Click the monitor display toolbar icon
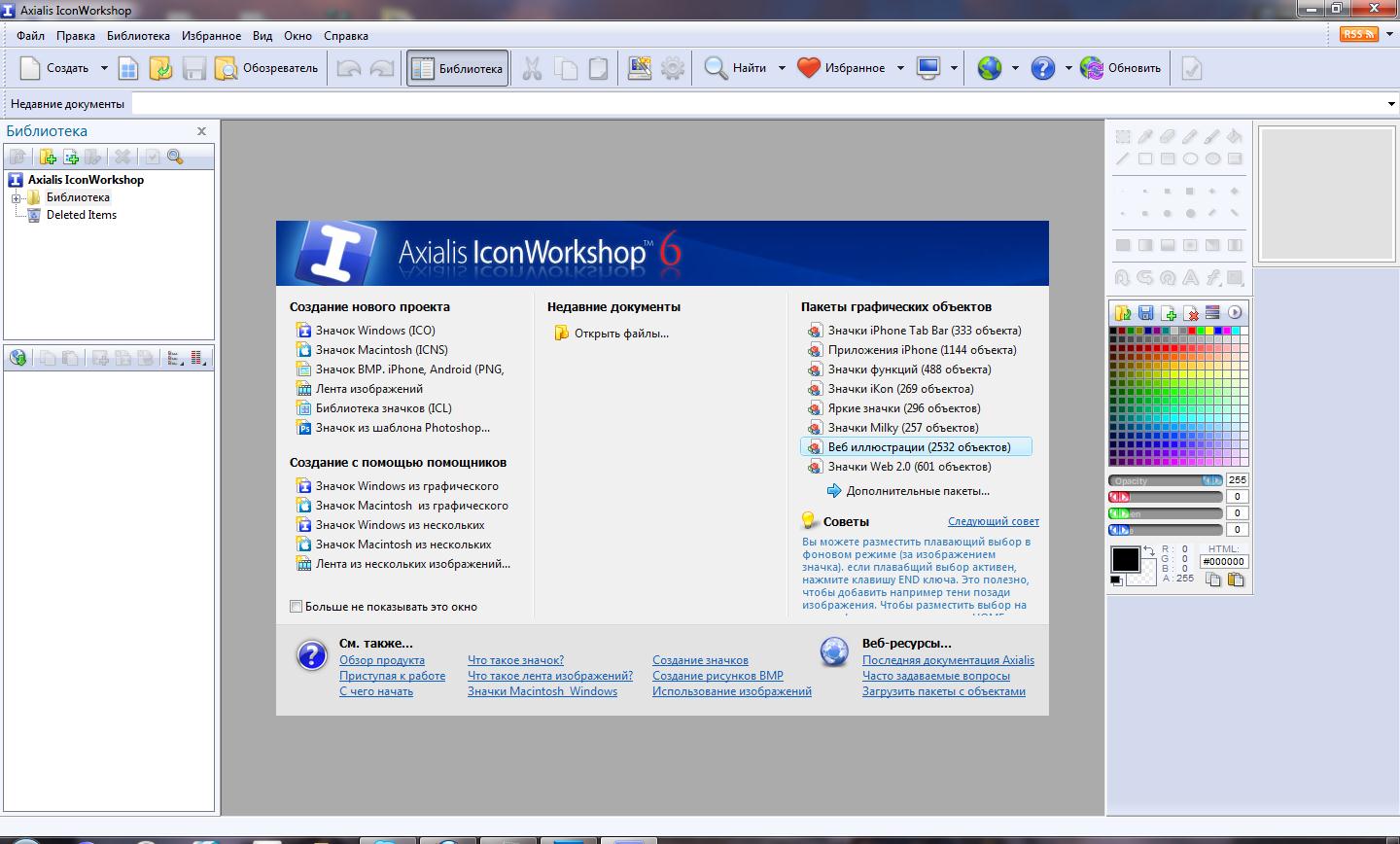This screenshot has width=1400, height=844. 928,68
